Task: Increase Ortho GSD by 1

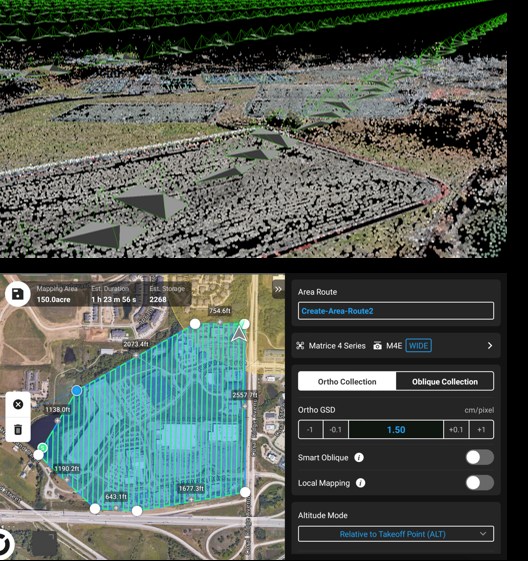Action: 481,429
